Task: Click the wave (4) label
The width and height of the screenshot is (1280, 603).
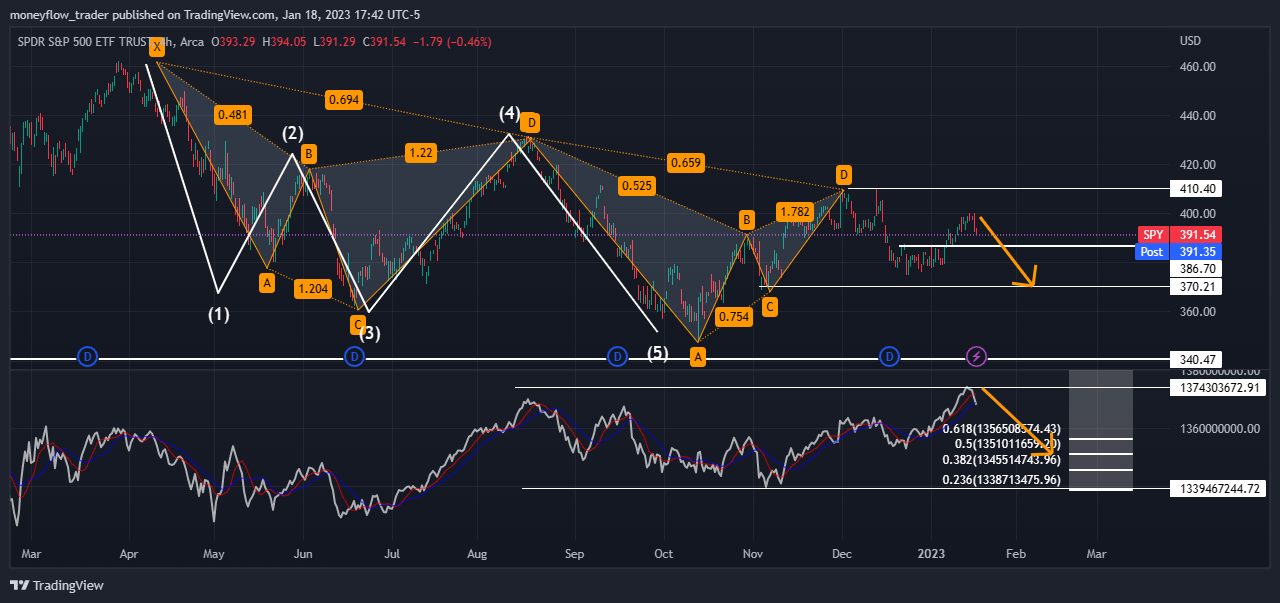Action: tap(510, 114)
